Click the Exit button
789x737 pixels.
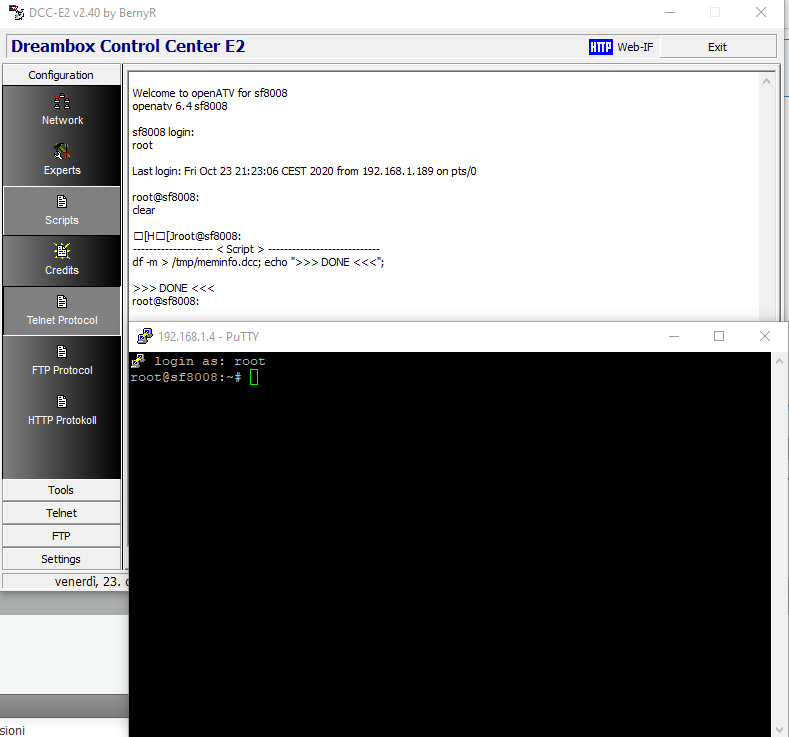(718, 47)
